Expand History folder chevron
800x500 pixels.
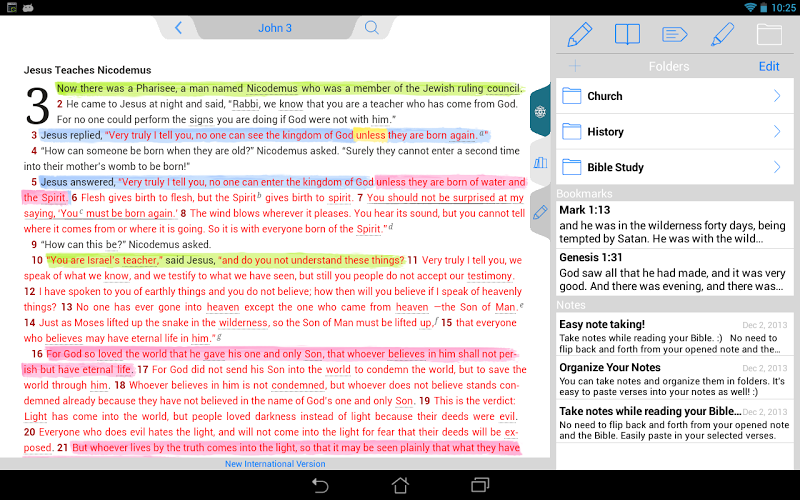tap(777, 132)
